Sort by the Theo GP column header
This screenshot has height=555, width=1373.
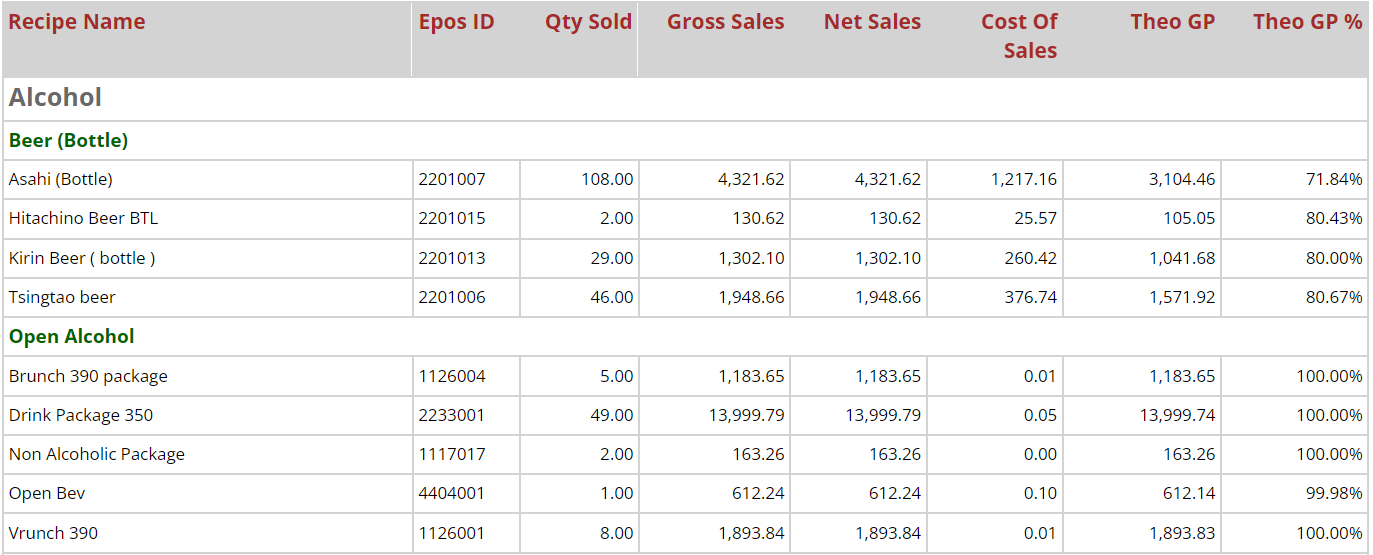(1172, 22)
